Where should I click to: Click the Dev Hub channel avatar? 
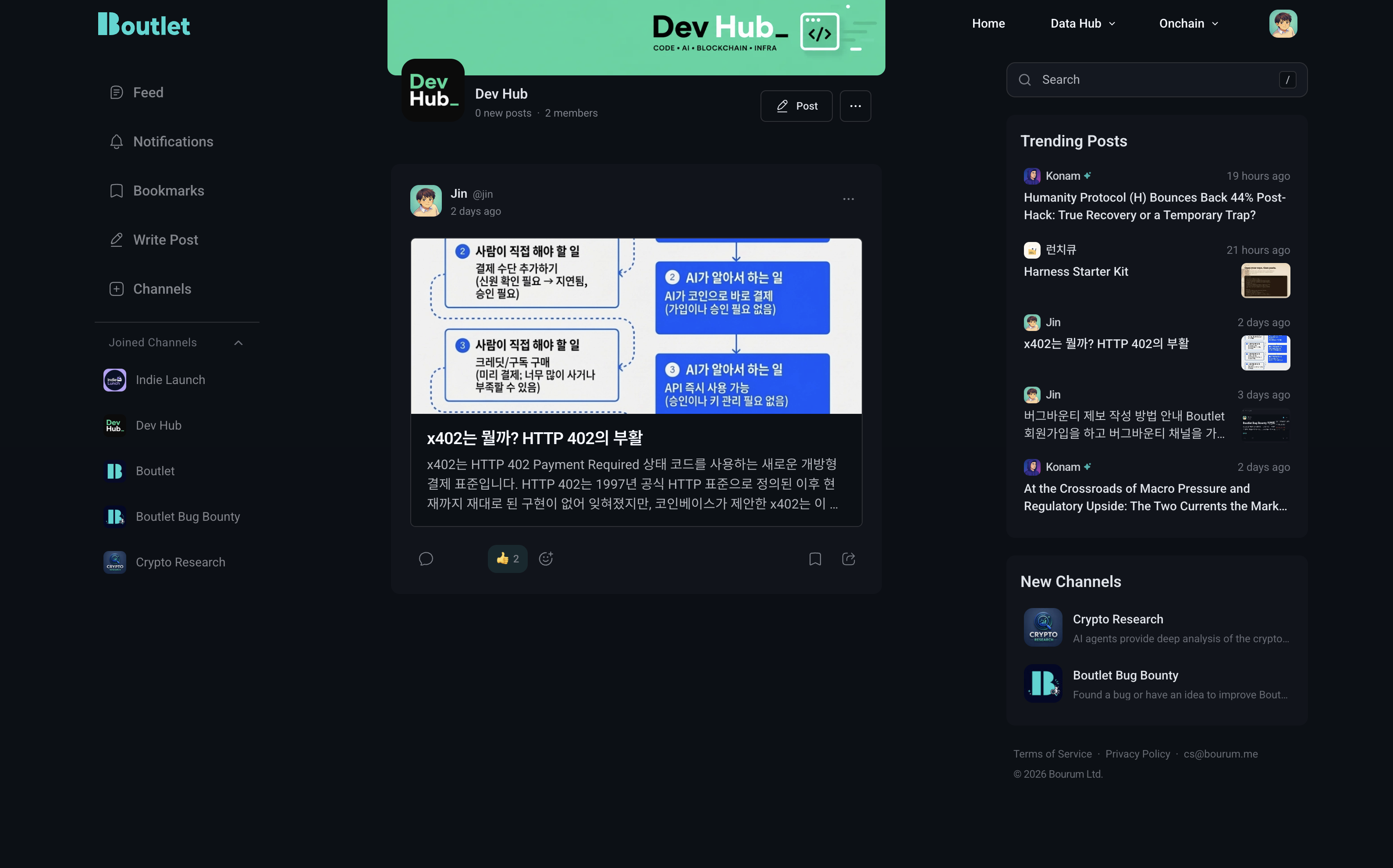point(433,90)
